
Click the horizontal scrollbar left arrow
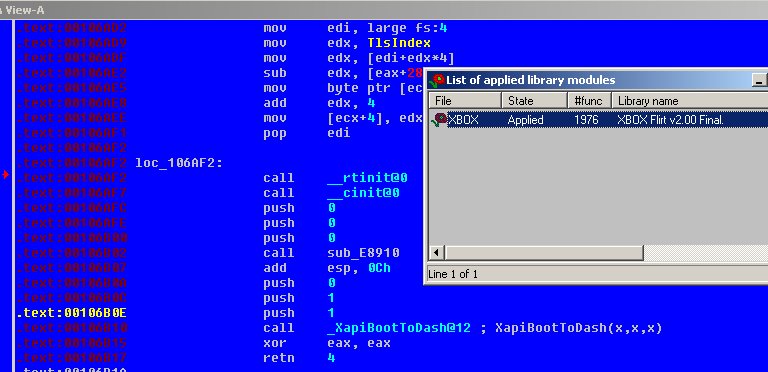436,253
